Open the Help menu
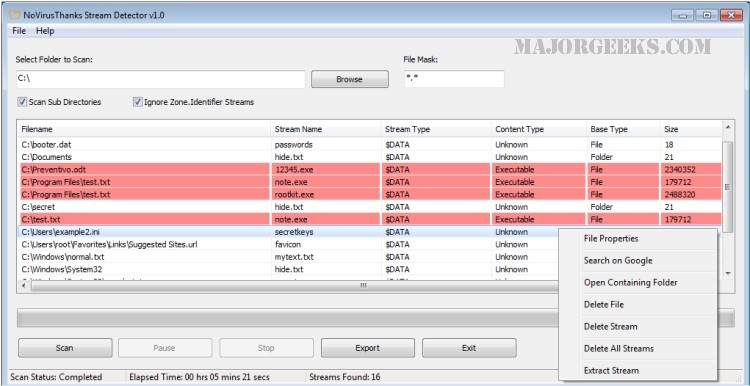The image size is (750, 386). [x=45, y=31]
